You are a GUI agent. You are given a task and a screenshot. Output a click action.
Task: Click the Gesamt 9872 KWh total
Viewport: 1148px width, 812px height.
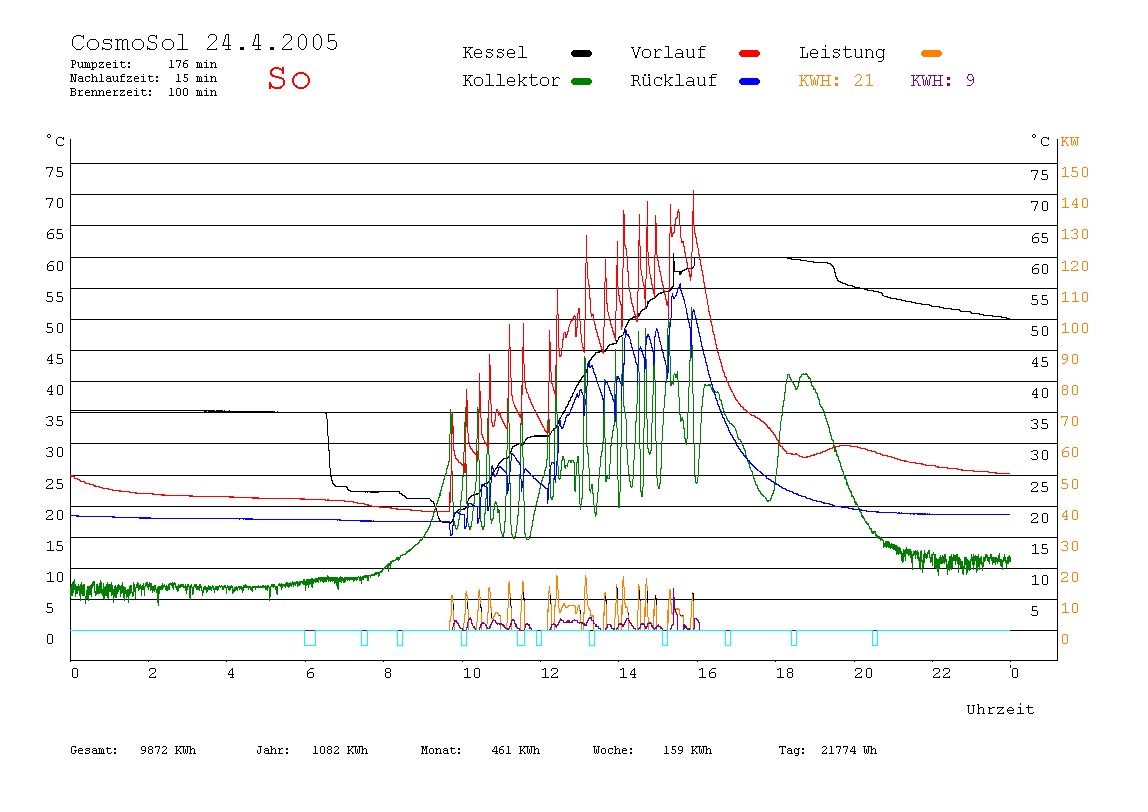tap(133, 750)
